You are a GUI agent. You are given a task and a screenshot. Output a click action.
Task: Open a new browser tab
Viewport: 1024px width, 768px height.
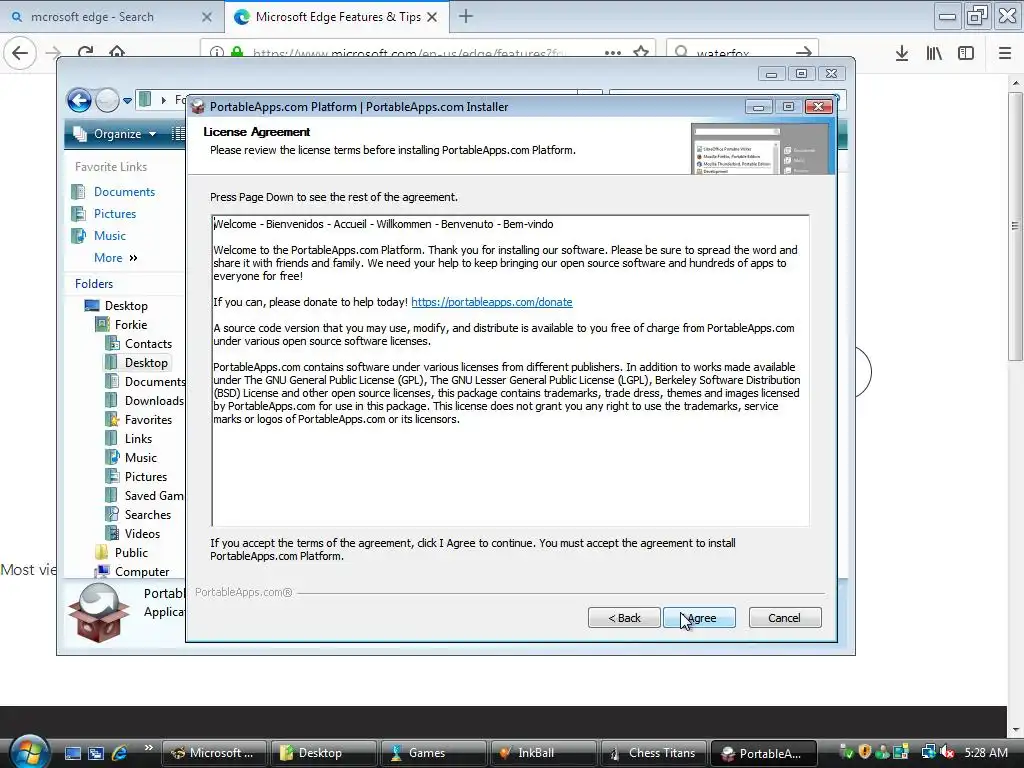coord(466,16)
